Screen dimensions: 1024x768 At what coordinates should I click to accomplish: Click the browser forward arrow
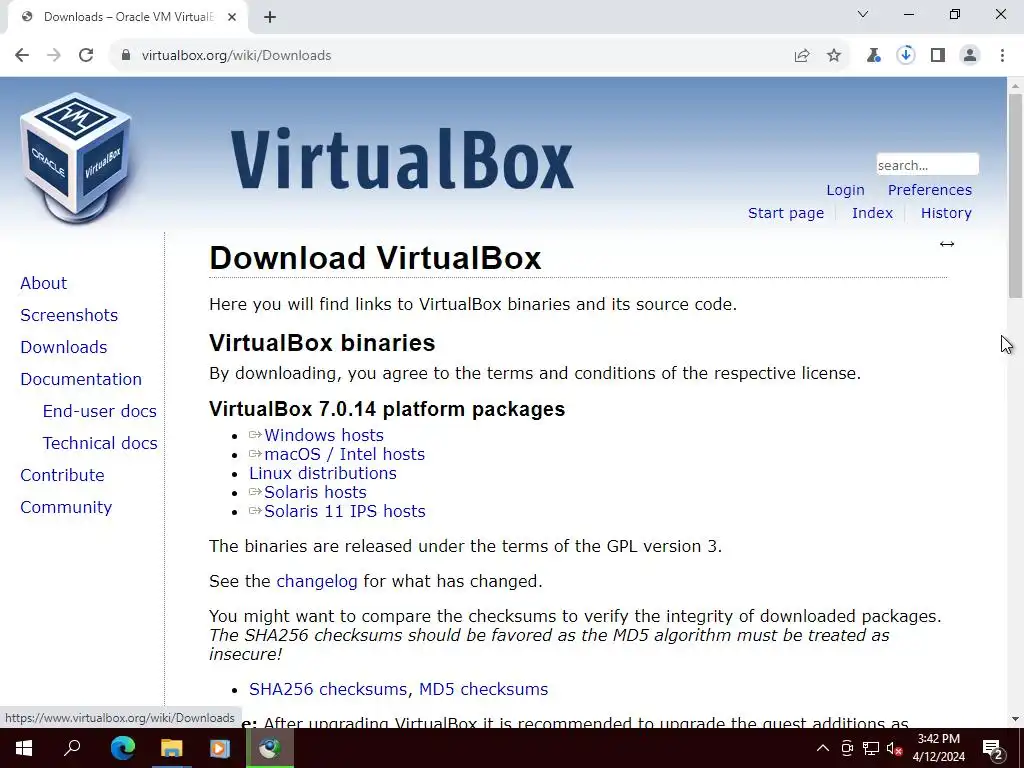54,56
